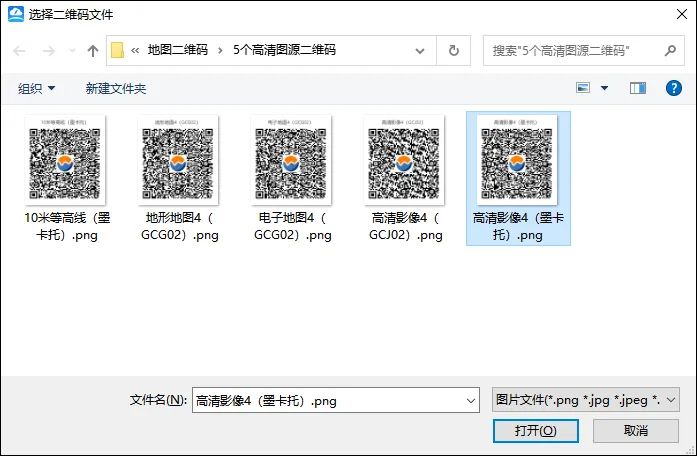The height and width of the screenshot is (456, 697).
Task: Select the 10米等高线（墨卡托）thumbnail
Action: click(65, 160)
